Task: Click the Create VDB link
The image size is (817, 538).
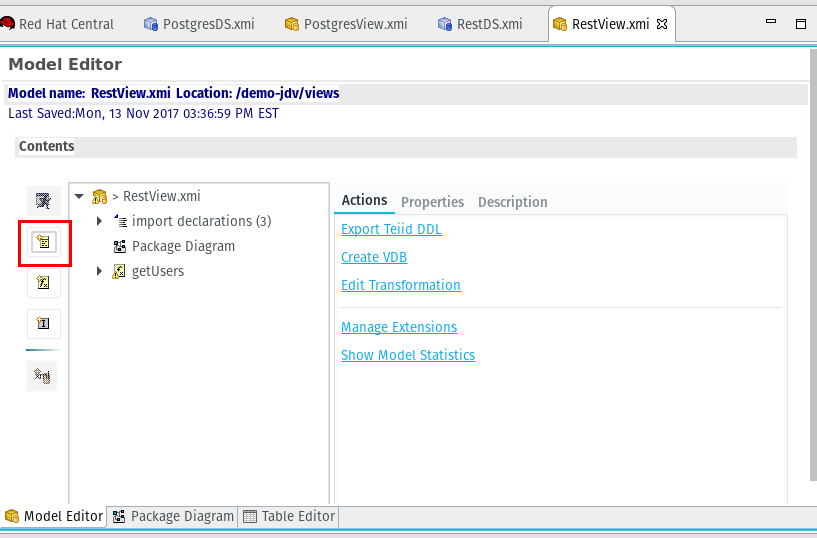Action: click(x=374, y=257)
